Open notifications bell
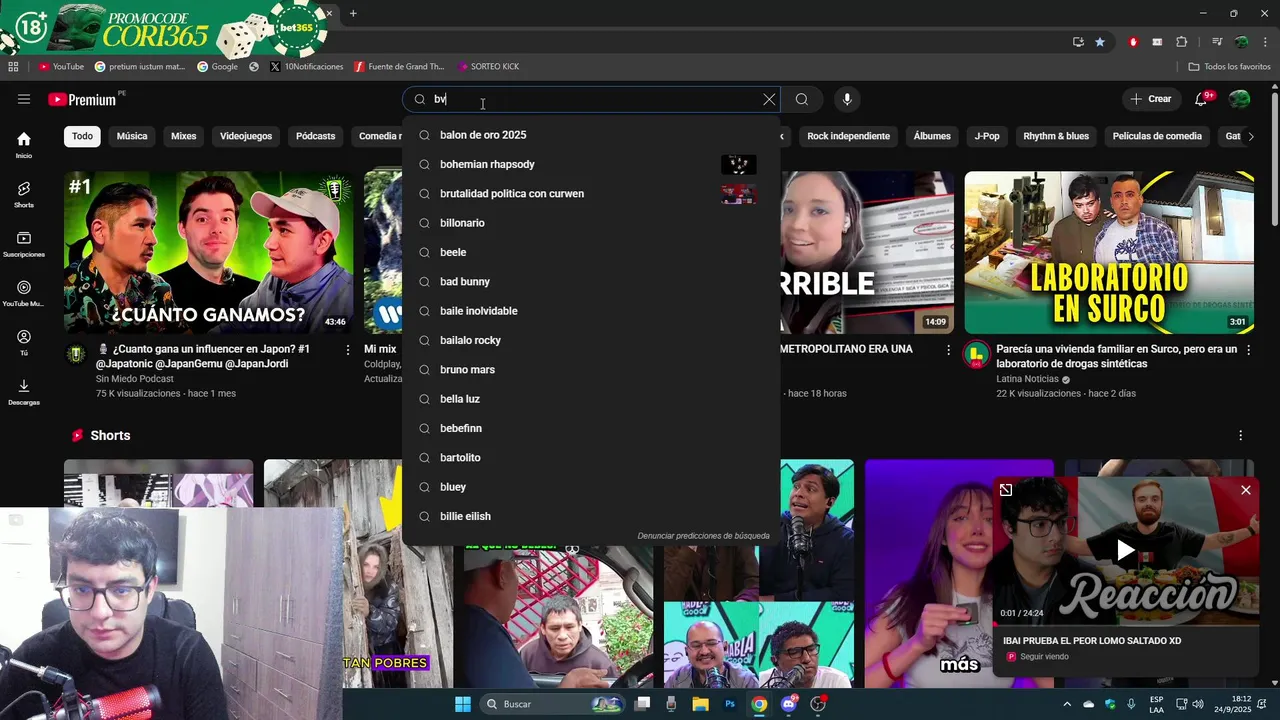This screenshot has width=1280, height=720. coord(1202,99)
